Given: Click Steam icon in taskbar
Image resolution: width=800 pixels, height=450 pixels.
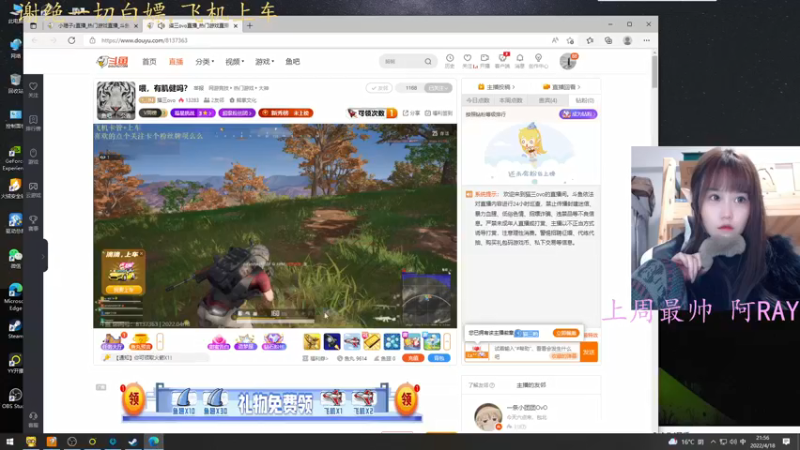Looking at the screenshot, I should [133, 441].
